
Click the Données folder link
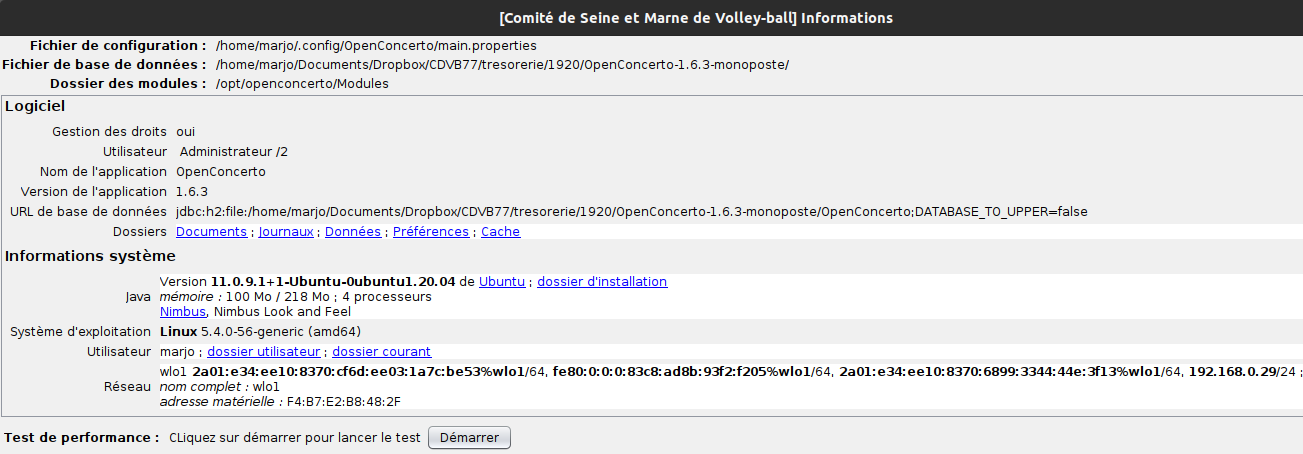(353, 232)
